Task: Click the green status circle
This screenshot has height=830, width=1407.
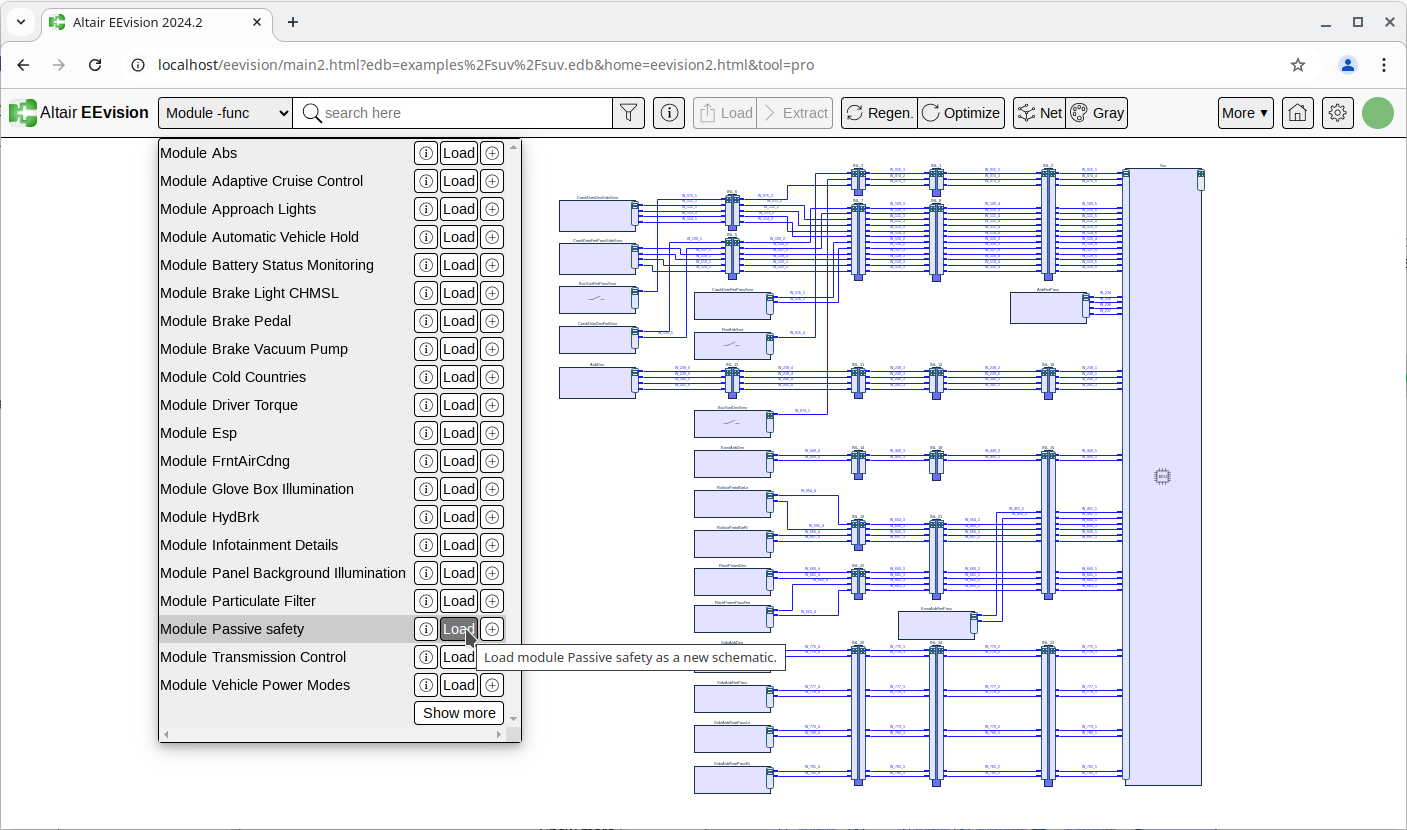Action: click(x=1377, y=113)
